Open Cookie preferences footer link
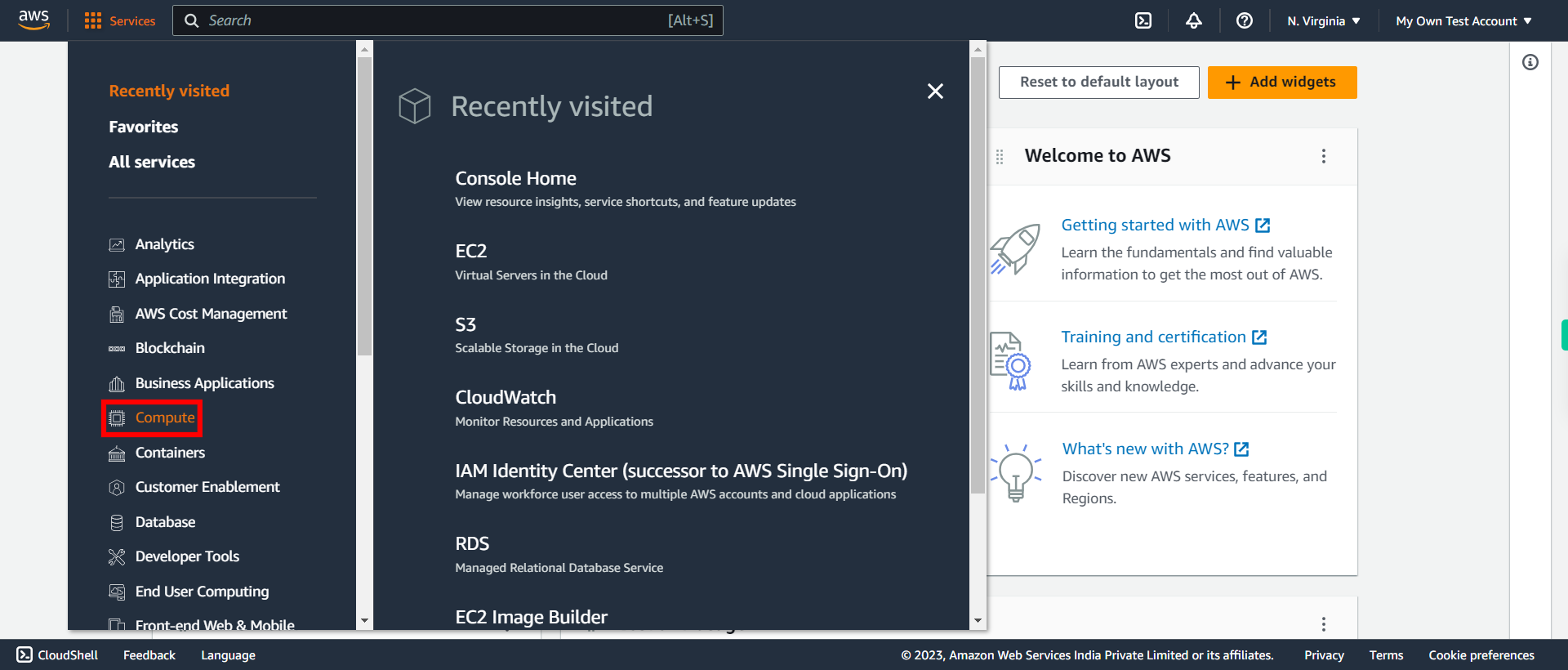The width and height of the screenshot is (1568, 670). [x=1481, y=655]
